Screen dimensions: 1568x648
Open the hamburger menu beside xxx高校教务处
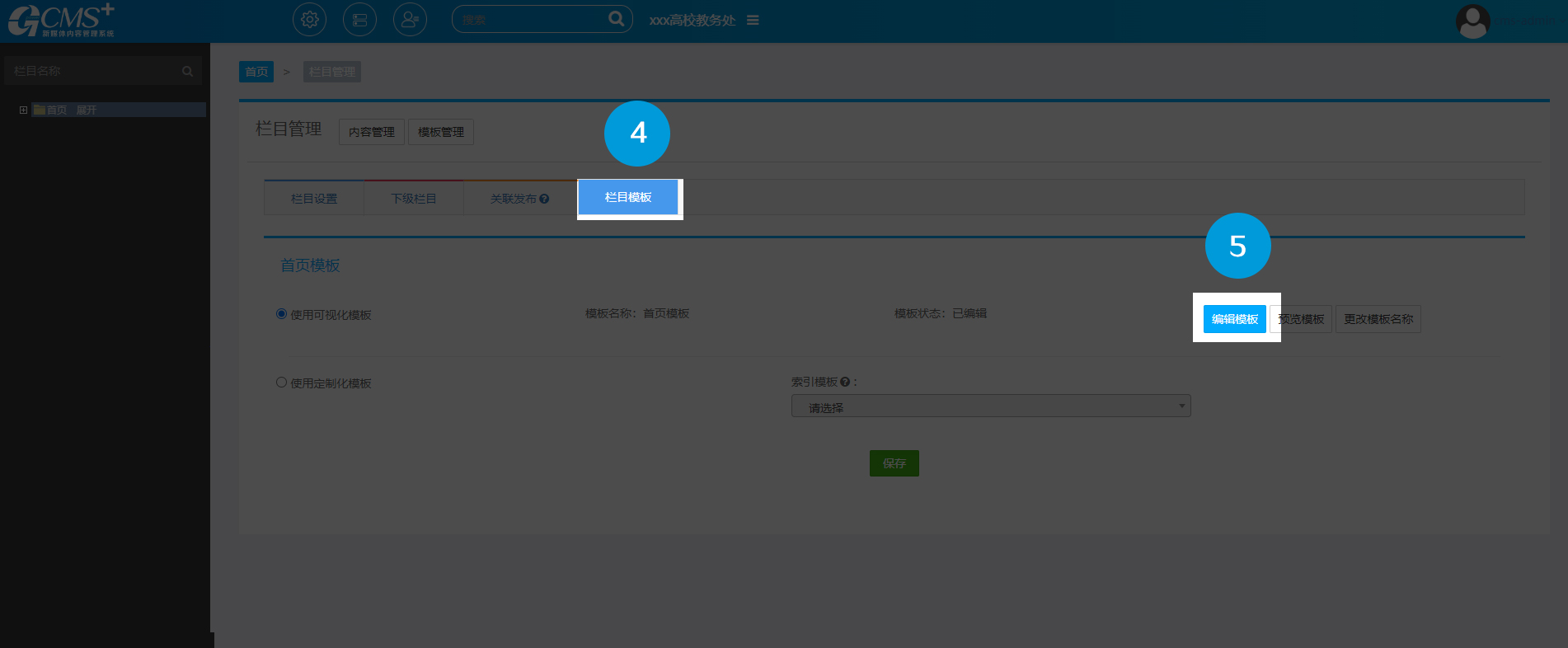[753, 20]
